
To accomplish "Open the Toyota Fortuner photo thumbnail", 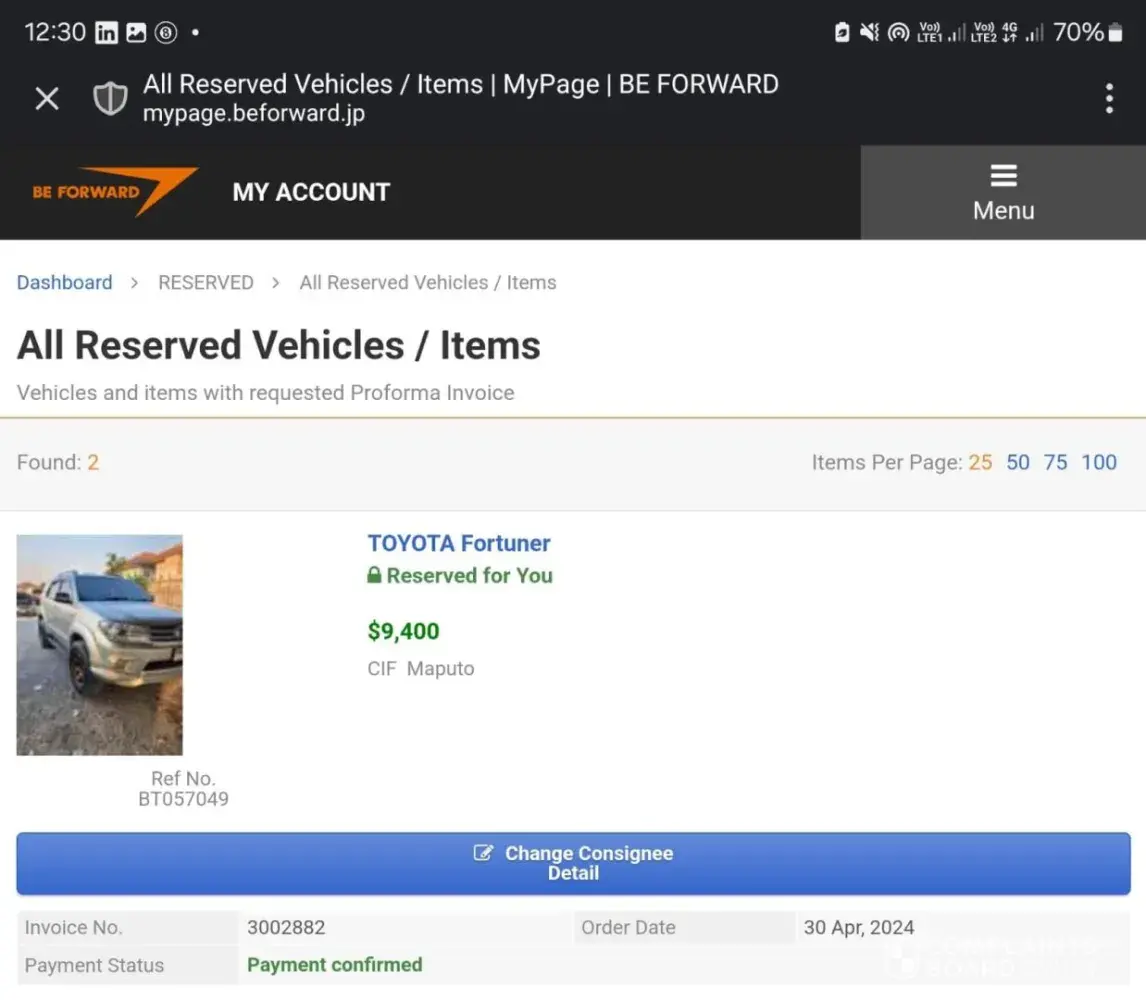I will 99,645.
